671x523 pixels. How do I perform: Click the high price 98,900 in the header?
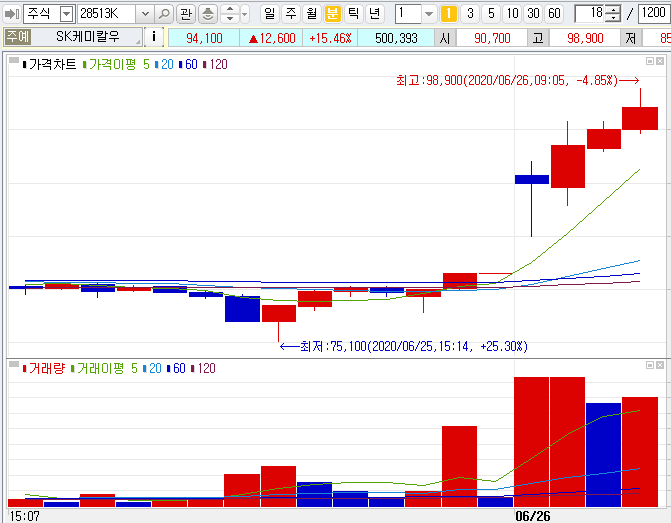[585, 39]
